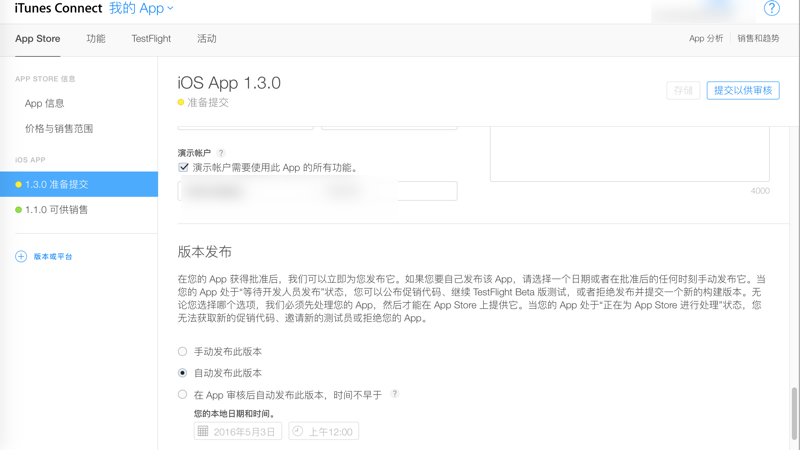Viewport: 800px width, 450px height.
Task: Click the 提交以供审核 button
Action: click(x=743, y=90)
